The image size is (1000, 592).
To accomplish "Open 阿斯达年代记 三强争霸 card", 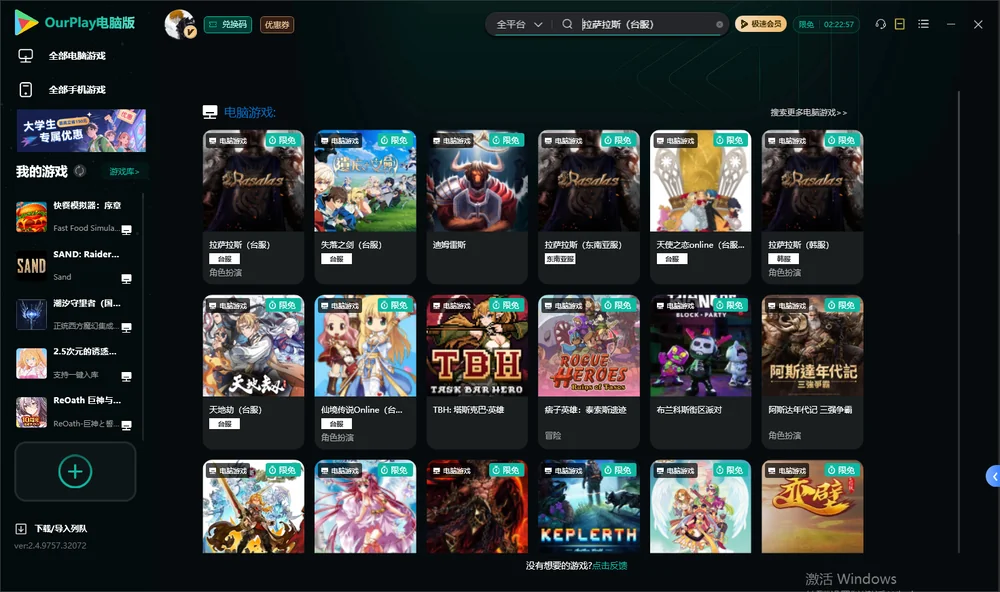I will (x=812, y=372).
